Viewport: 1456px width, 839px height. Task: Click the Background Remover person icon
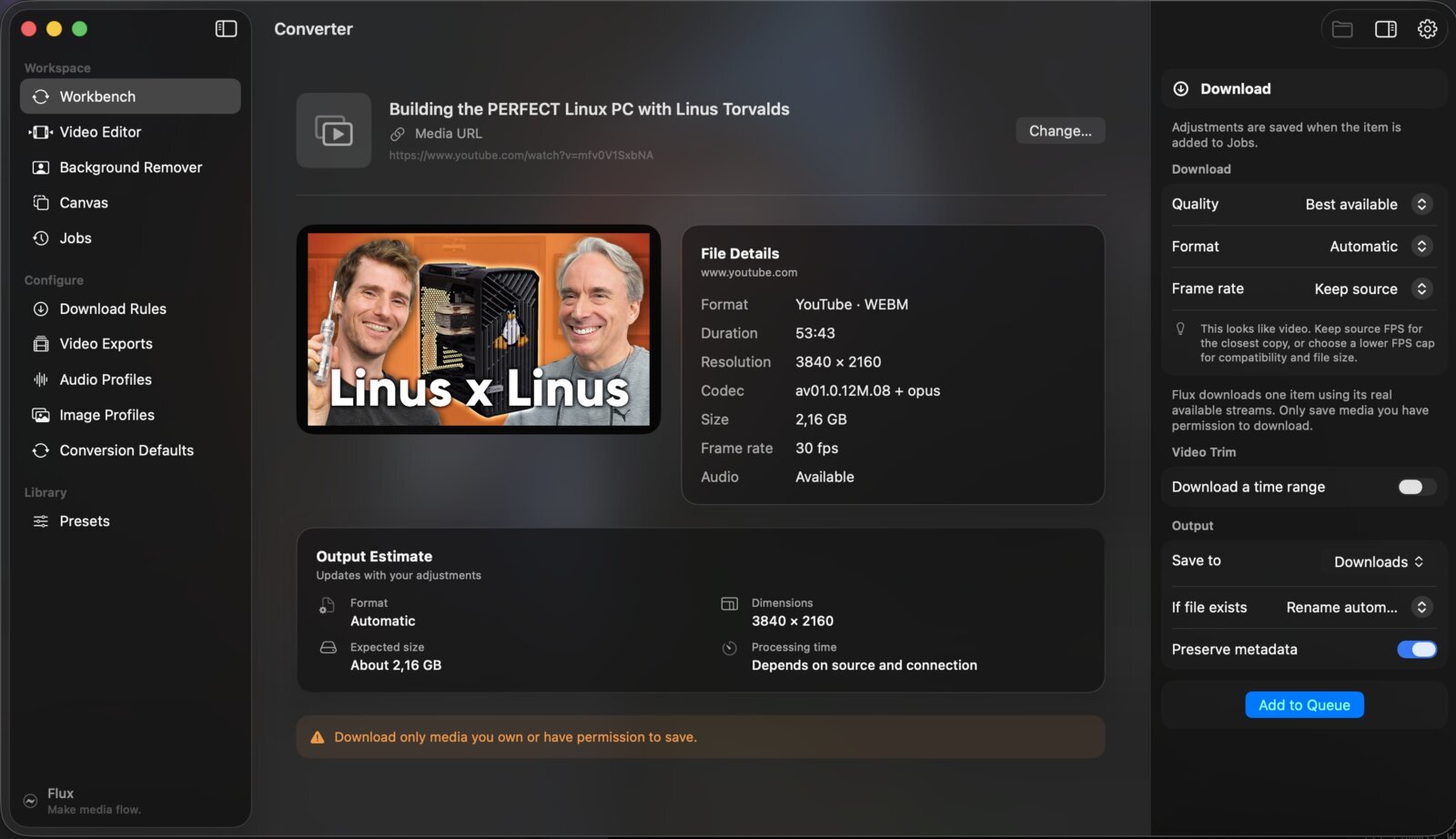[x=41, y=167]
